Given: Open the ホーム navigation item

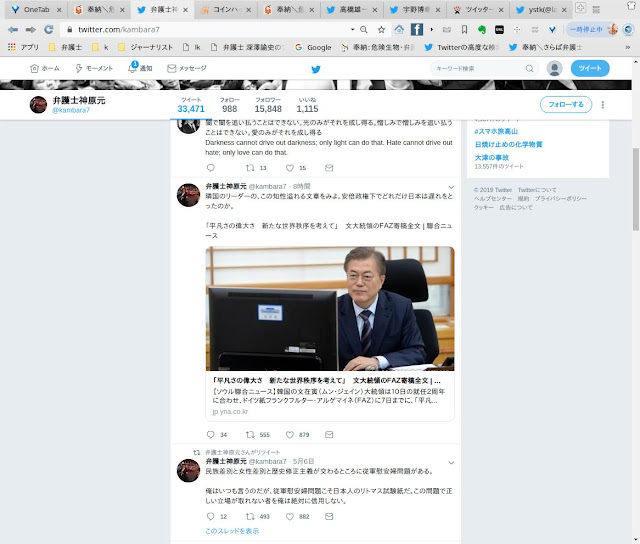Looking at the screenshot, I should pyautogui.click(x=44, y=68).
